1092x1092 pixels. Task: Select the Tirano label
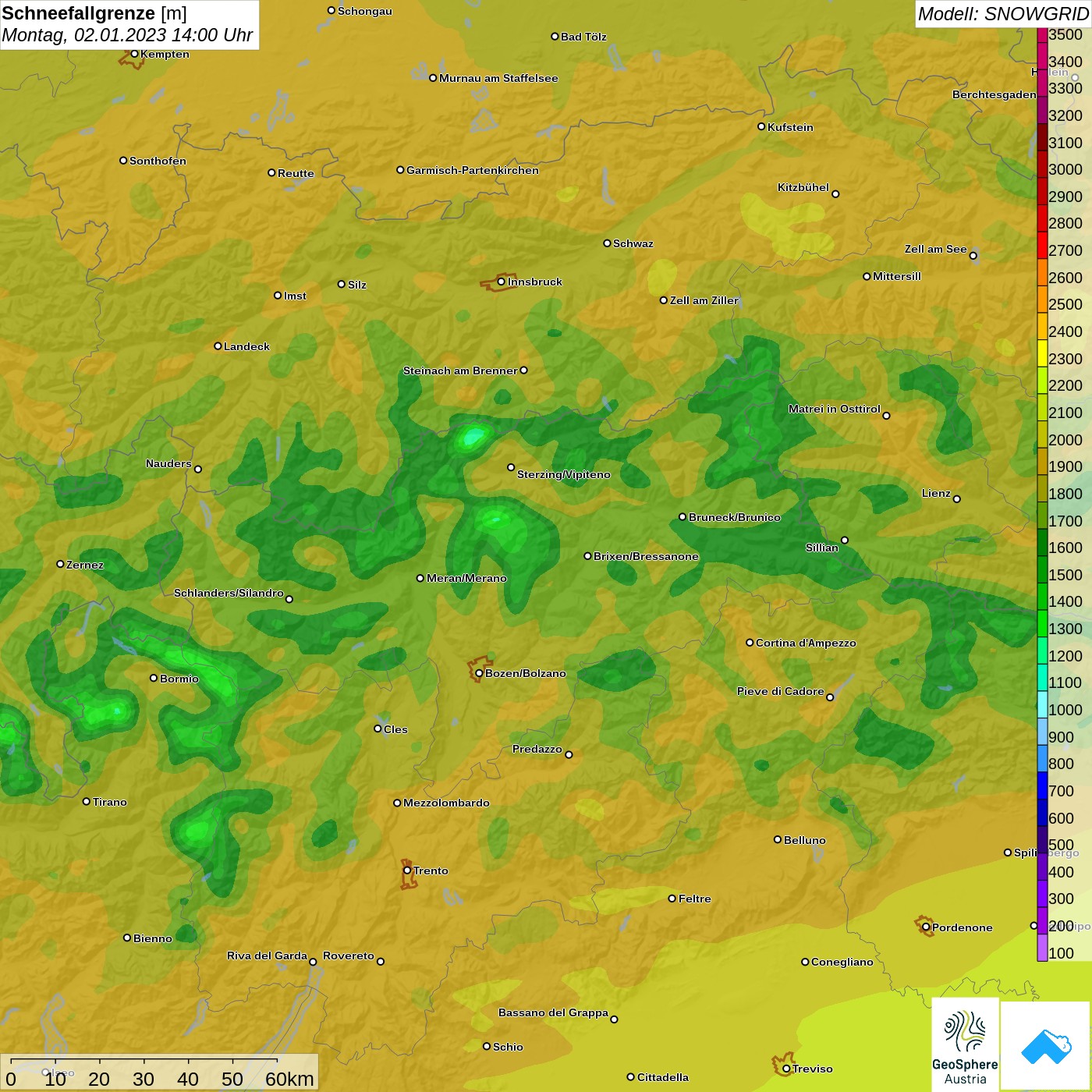pyautogui.click(x=109, y=802)
